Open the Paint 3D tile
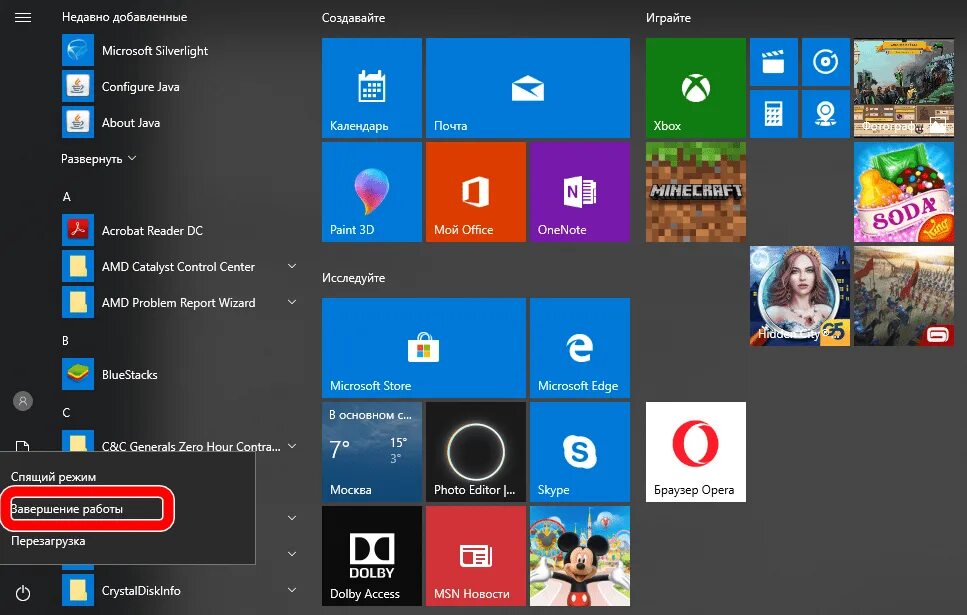The width and height of the screenshot is (967, 615). click(372, 192)
